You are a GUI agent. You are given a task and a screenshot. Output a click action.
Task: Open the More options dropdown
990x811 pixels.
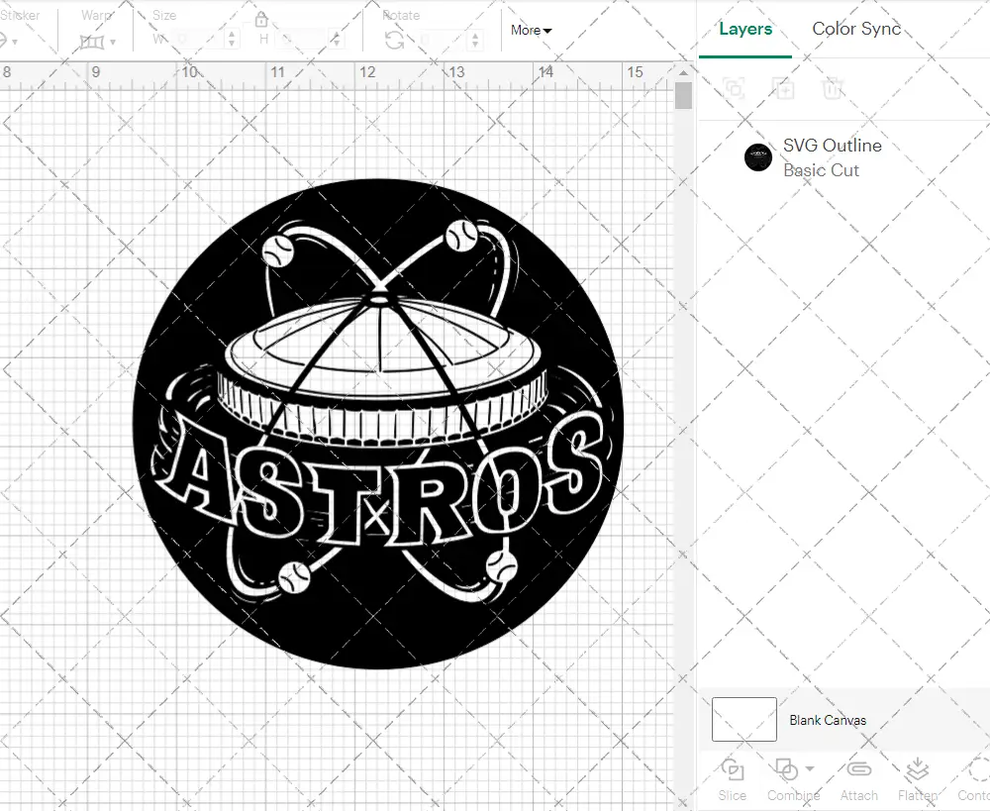530,30
